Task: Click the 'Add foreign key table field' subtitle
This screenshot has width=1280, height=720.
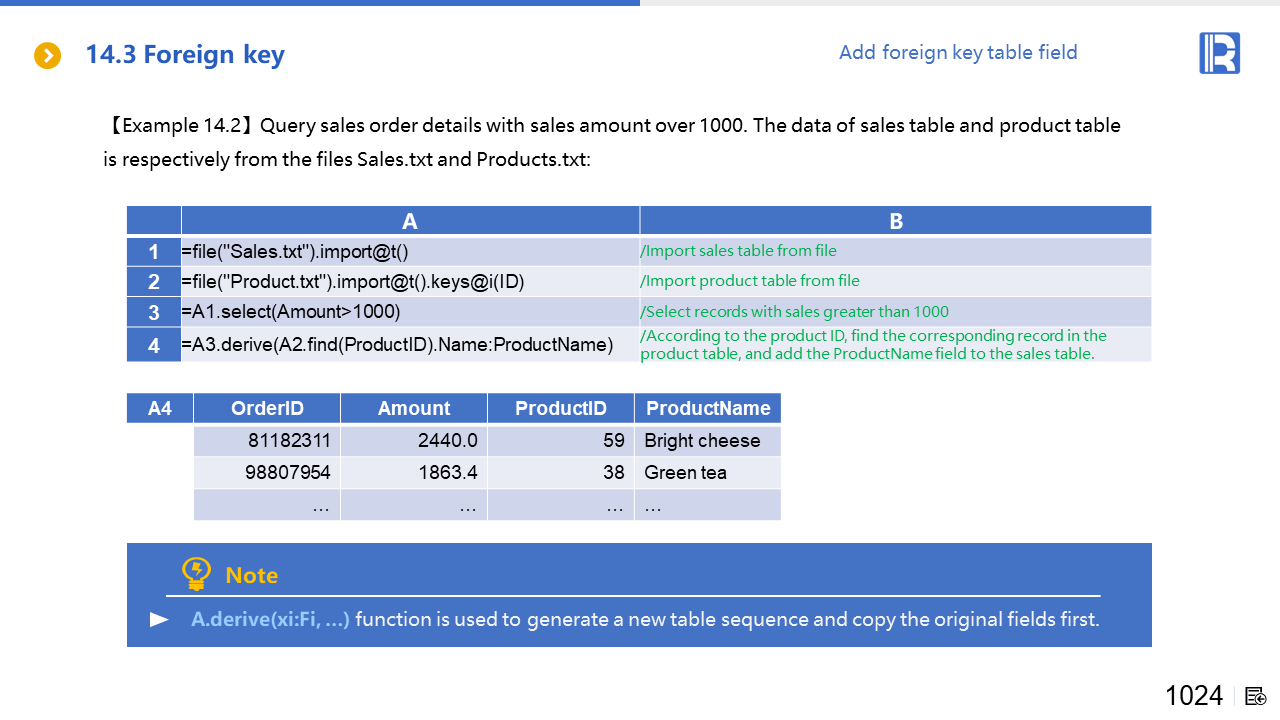Action: (x=957, y=52)
